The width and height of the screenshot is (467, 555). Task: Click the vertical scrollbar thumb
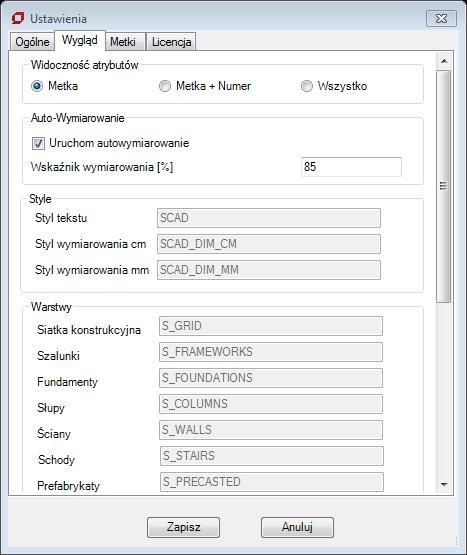444,186
